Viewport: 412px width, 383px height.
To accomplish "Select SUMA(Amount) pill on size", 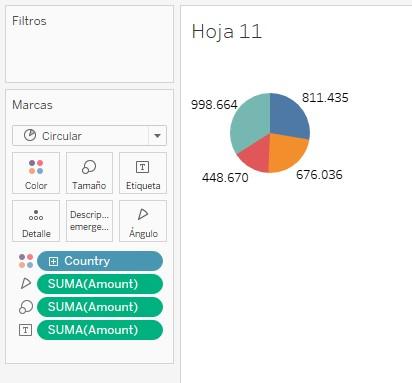I will pos(100,307).
